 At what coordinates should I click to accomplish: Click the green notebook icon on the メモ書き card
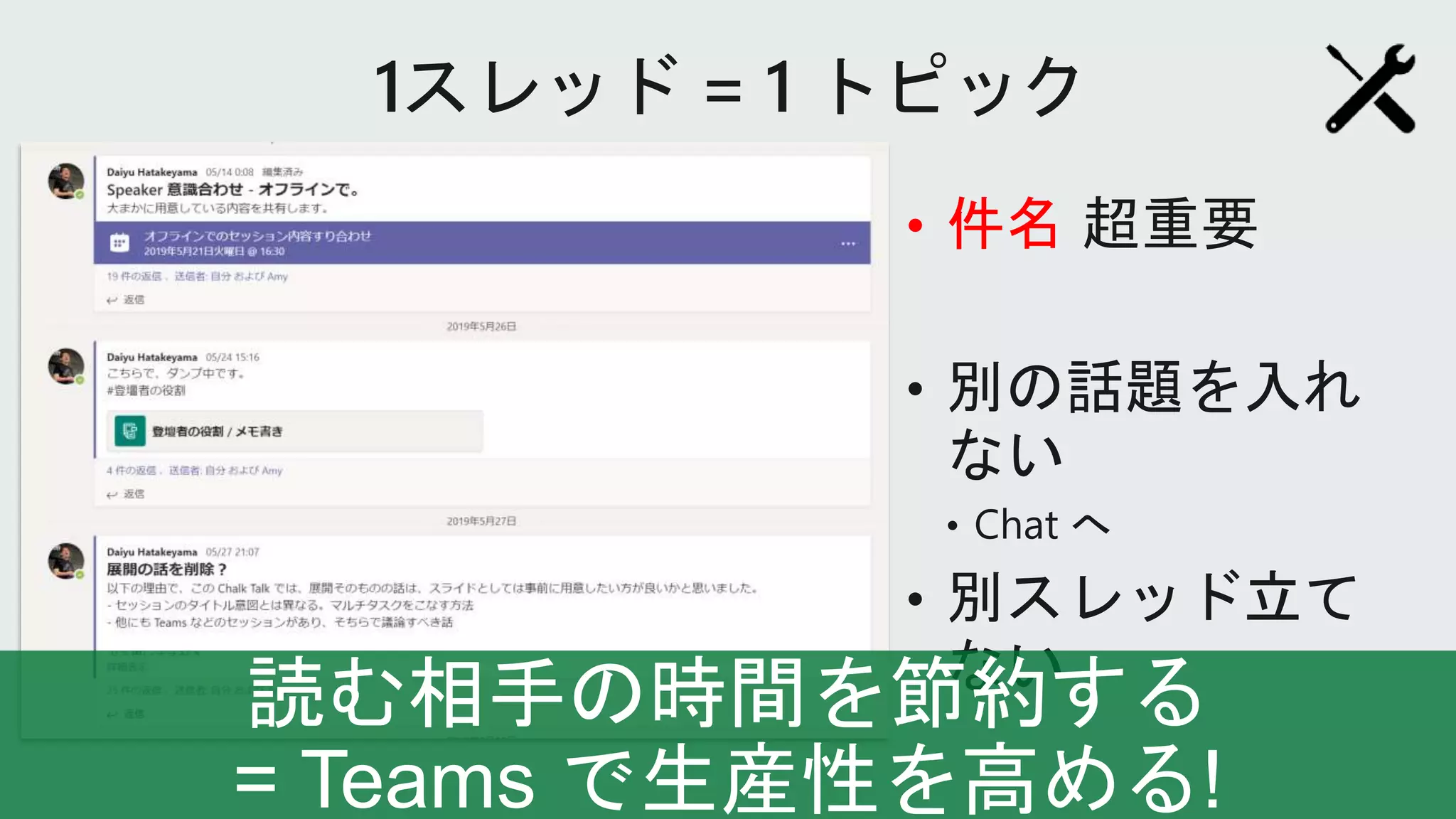coord(130,431)
